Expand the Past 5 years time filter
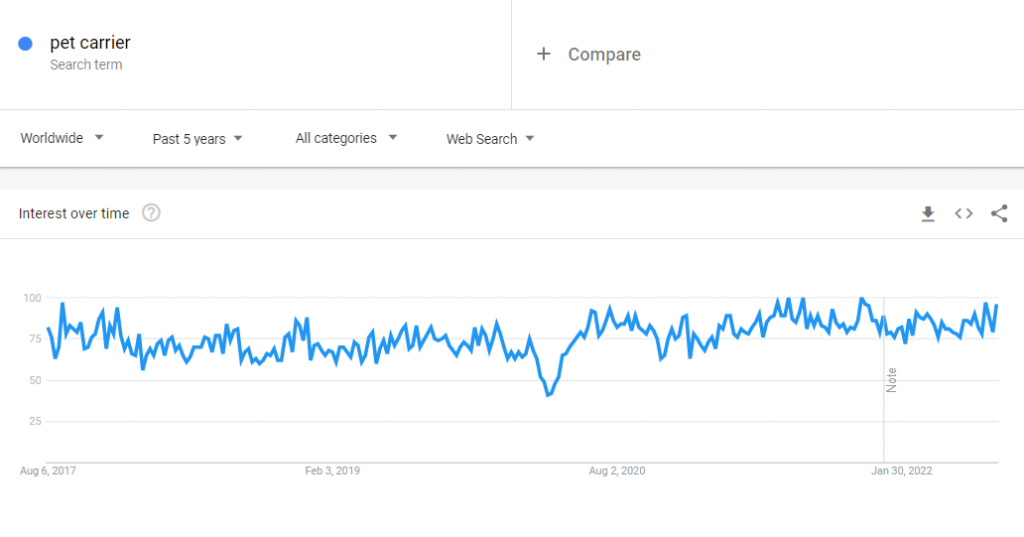This screenshot has width=1024, height=537. click(197, 139)
